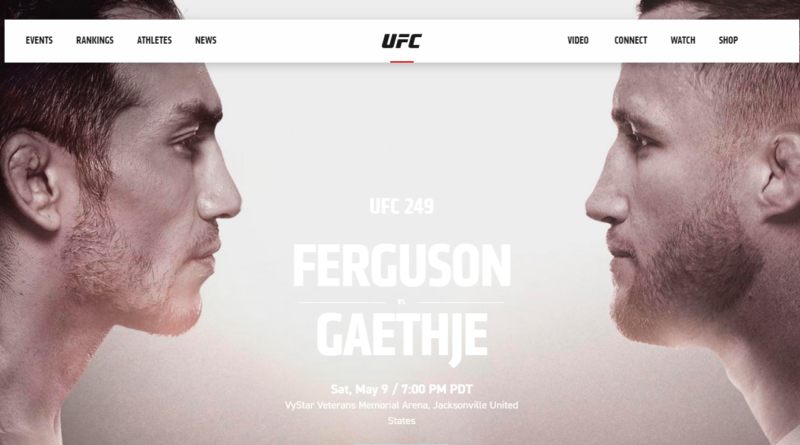Open the NEWS navigation item
Viewport: 800px width, 445px height.
[x=206, y=40]
